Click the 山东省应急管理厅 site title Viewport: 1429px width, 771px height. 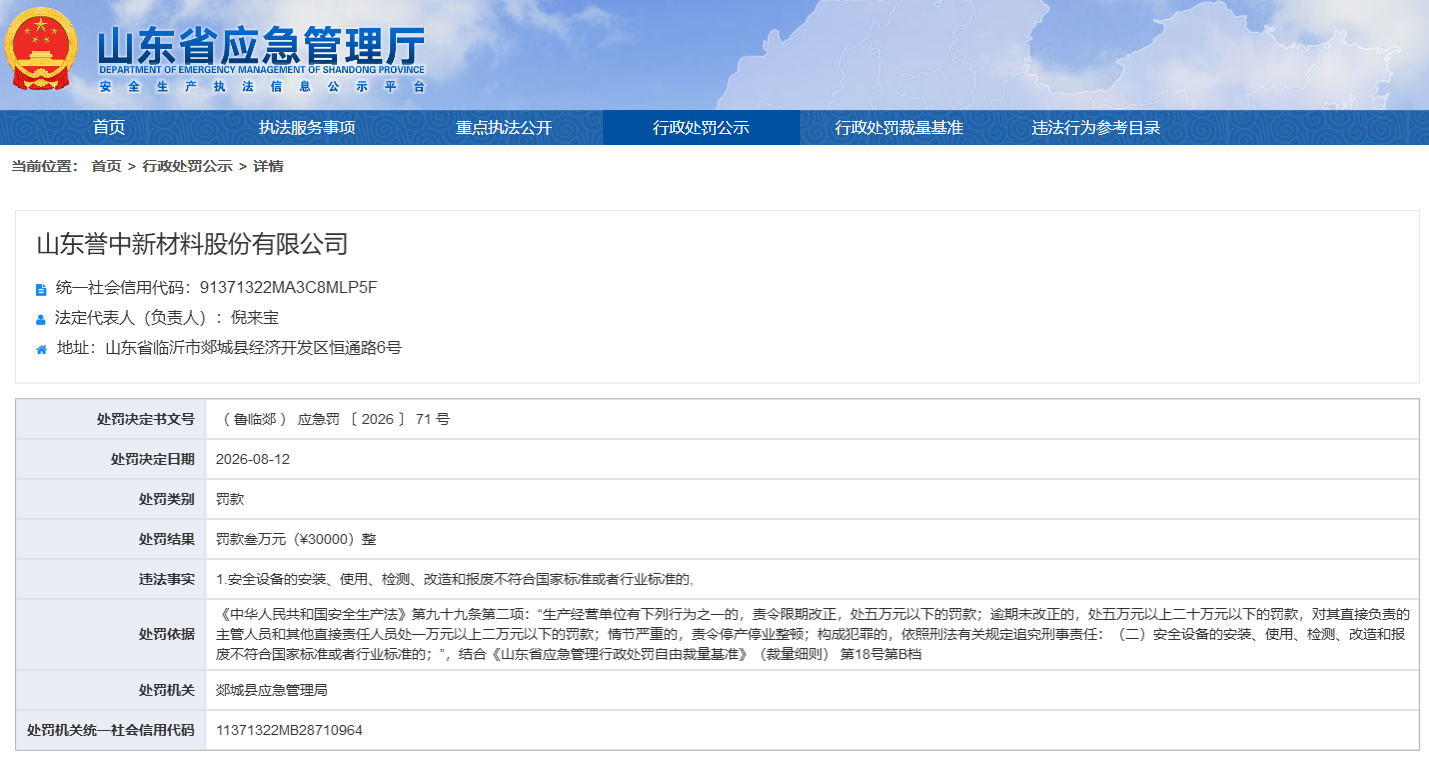pyautogui.click(x=261, y=45)
